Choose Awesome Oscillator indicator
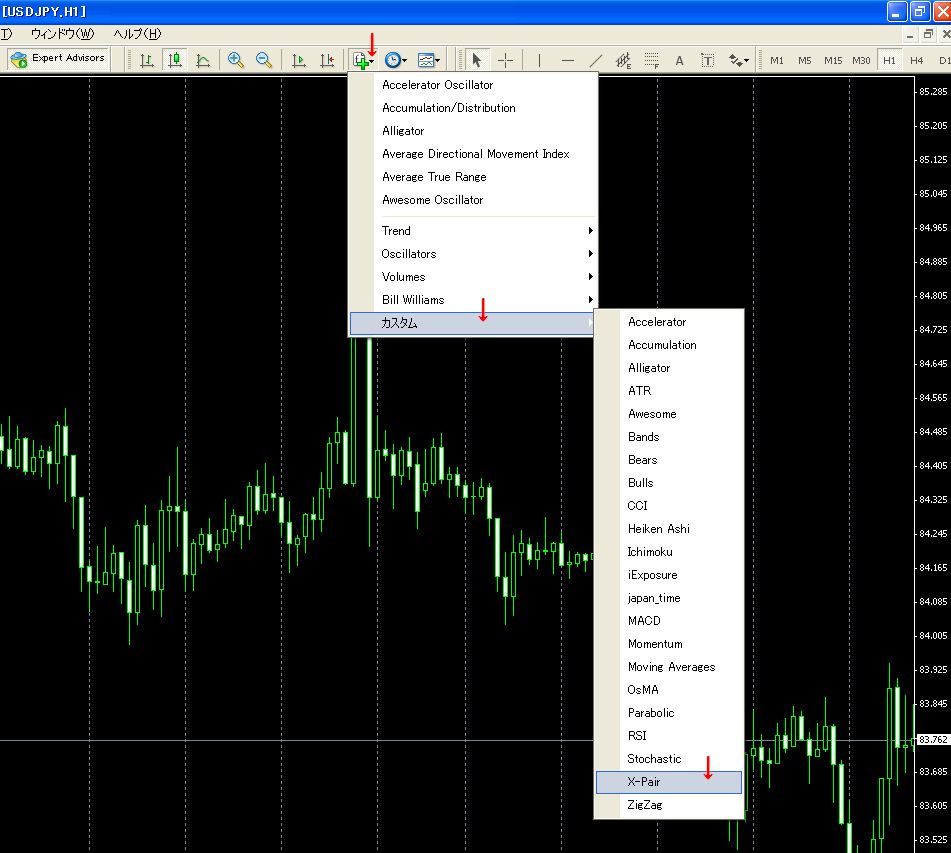The image size is (951, 853). pos(473,200)
